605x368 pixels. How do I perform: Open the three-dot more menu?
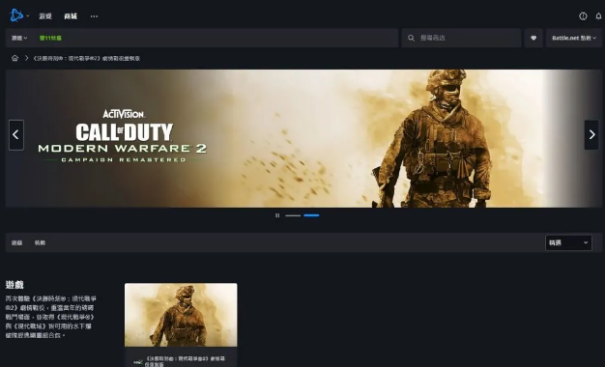coord(94,16)
